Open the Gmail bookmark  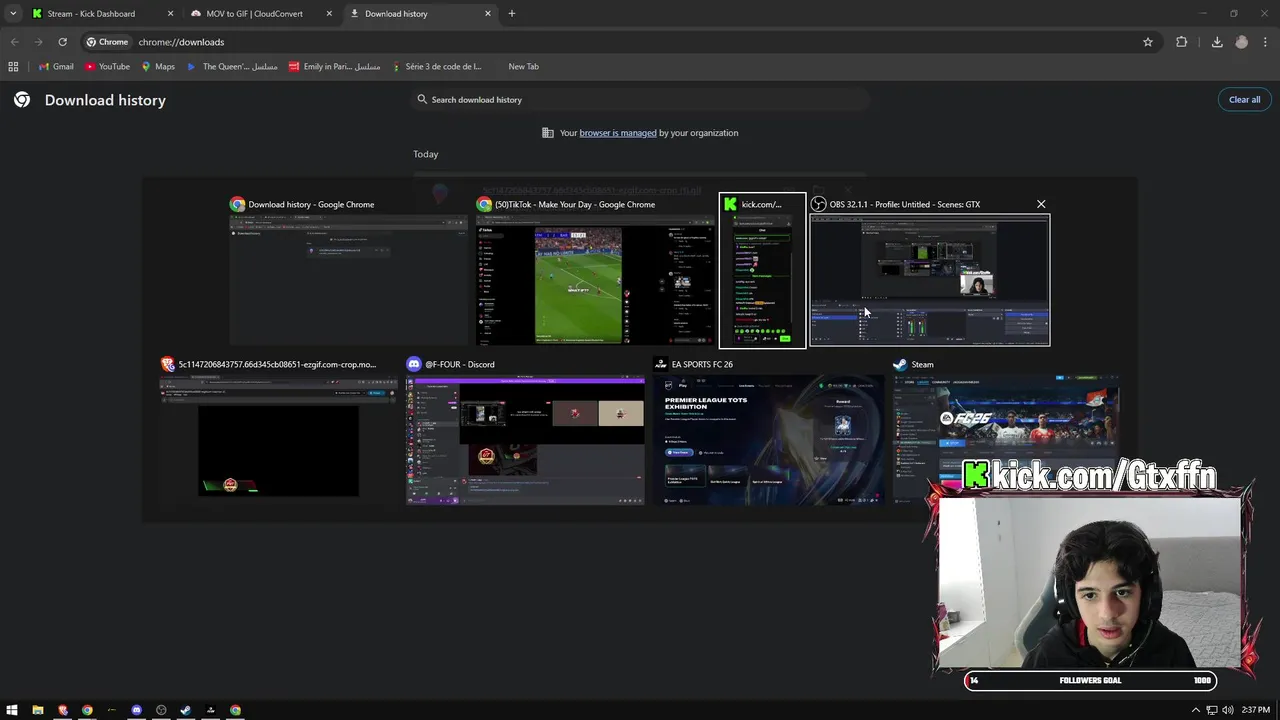click(x=56, y=67)
